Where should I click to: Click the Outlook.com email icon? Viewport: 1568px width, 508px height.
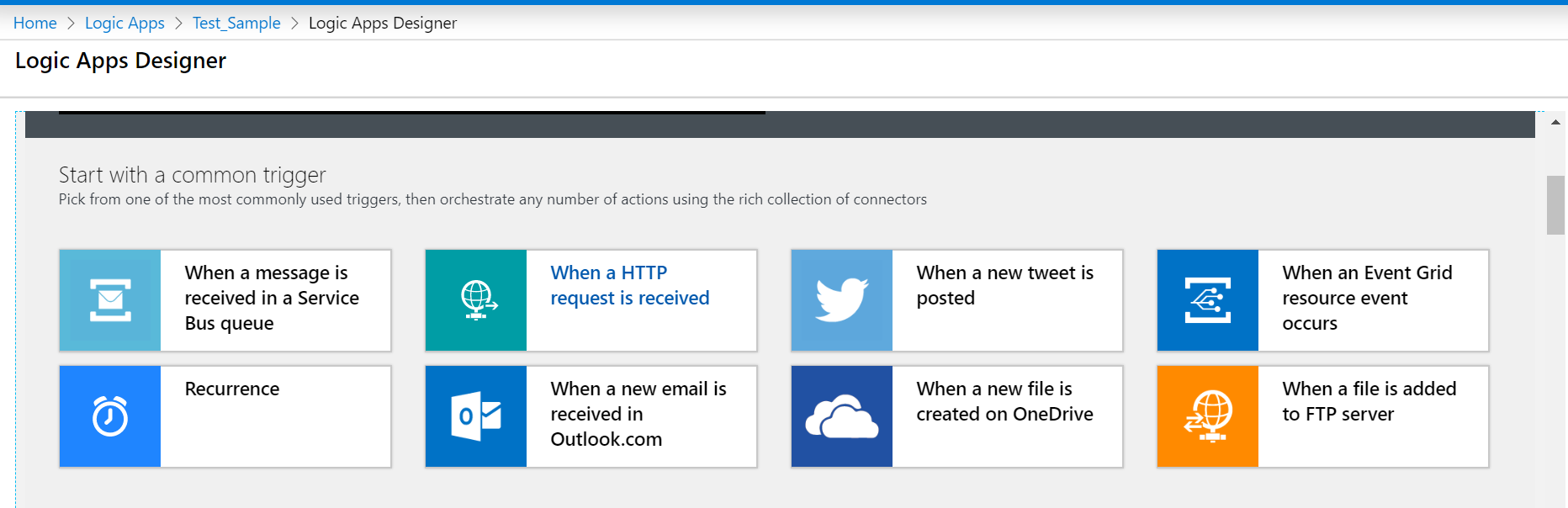pos(476,416)
